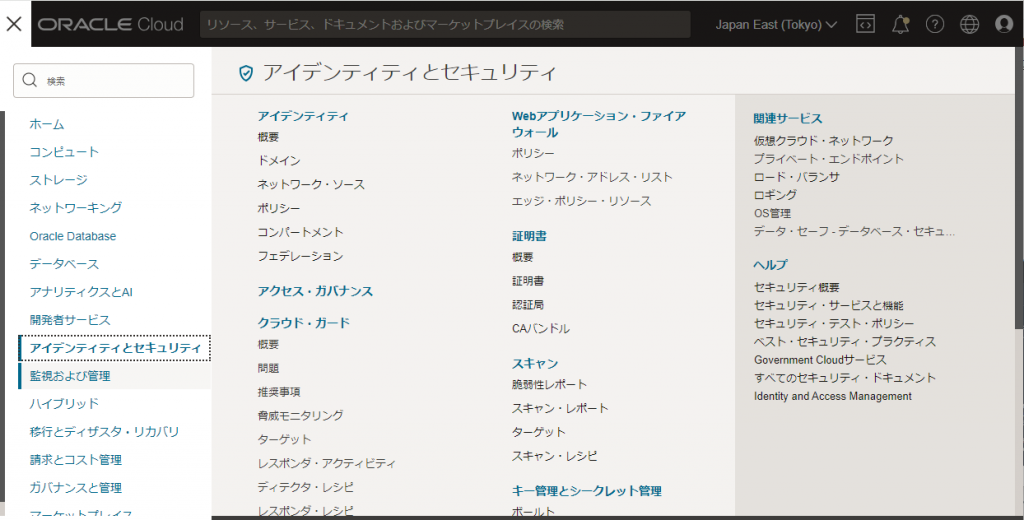Open ロード・バランサ related service
The width and height of the screenshot is (1024, 520).
797,177
